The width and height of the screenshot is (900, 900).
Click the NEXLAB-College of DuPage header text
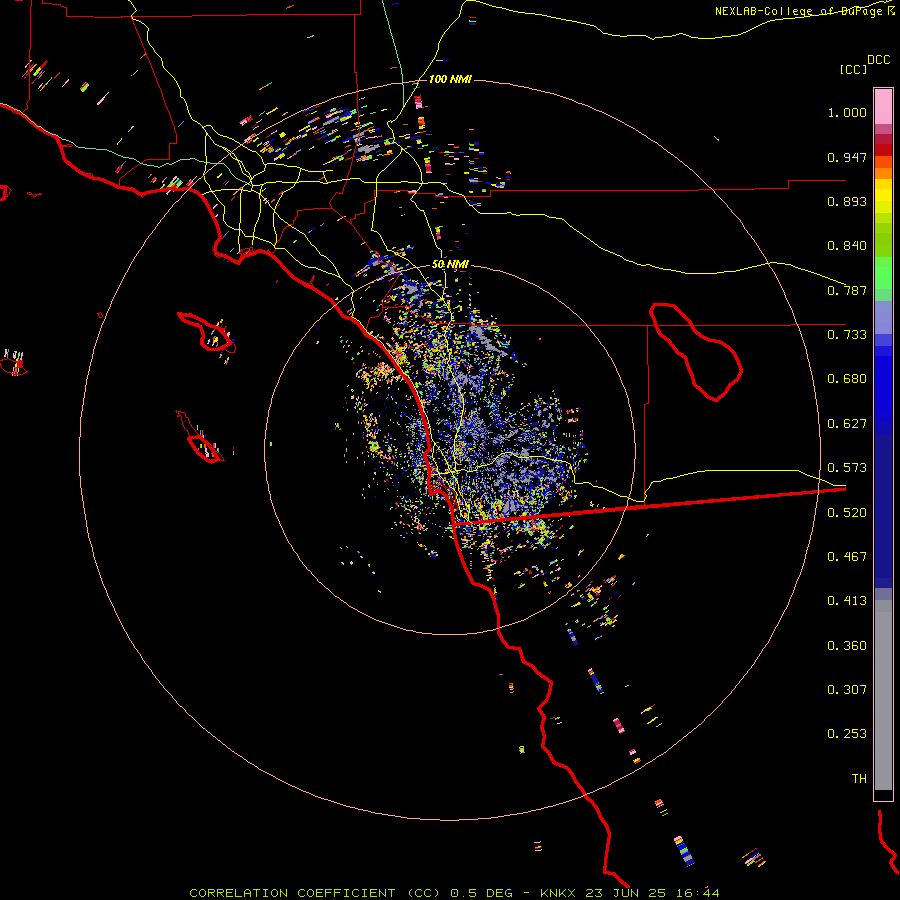coord(798,11)
